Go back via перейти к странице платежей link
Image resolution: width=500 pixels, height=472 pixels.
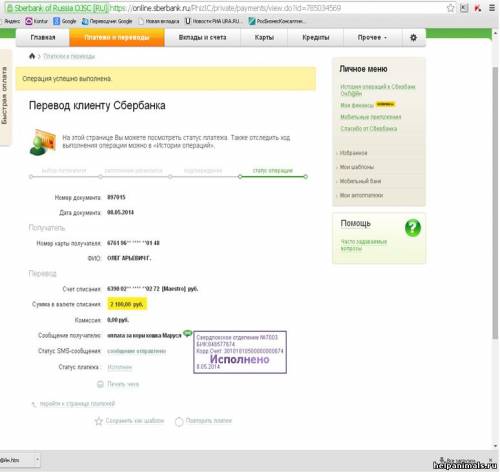click(x=77, y=404)
